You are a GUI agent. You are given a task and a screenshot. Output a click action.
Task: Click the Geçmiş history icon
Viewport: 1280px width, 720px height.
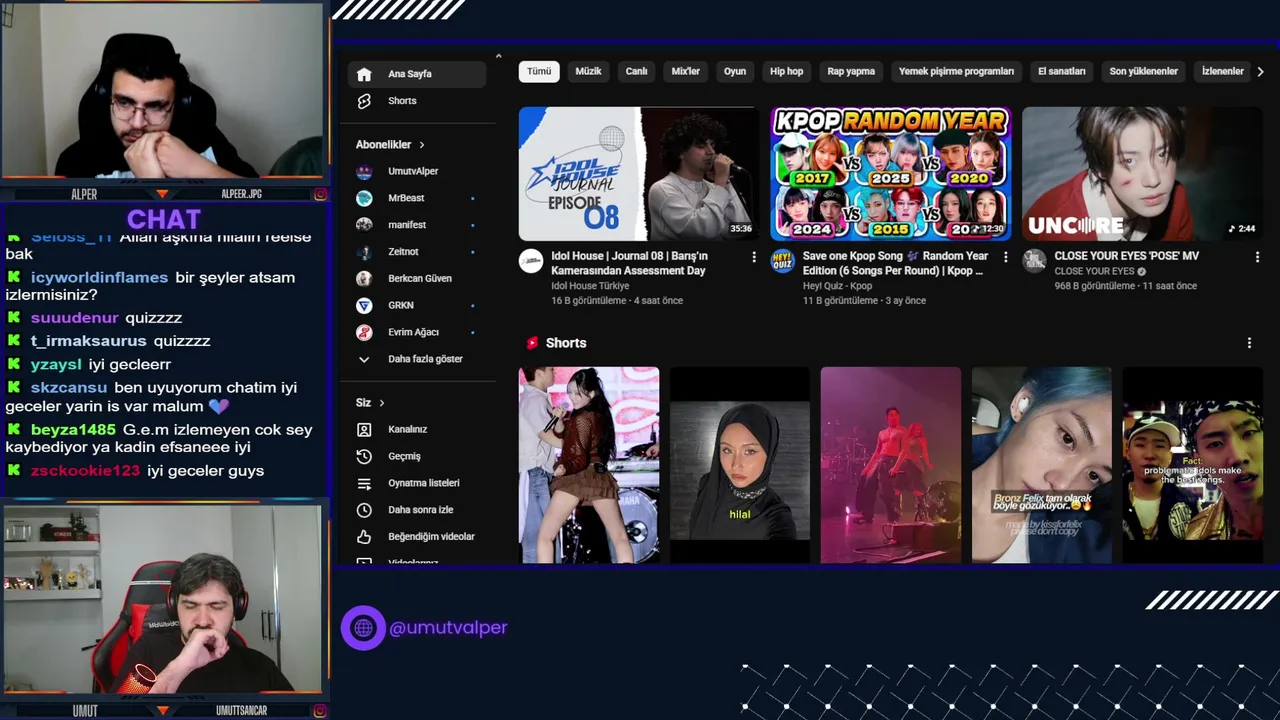point(364,456)
